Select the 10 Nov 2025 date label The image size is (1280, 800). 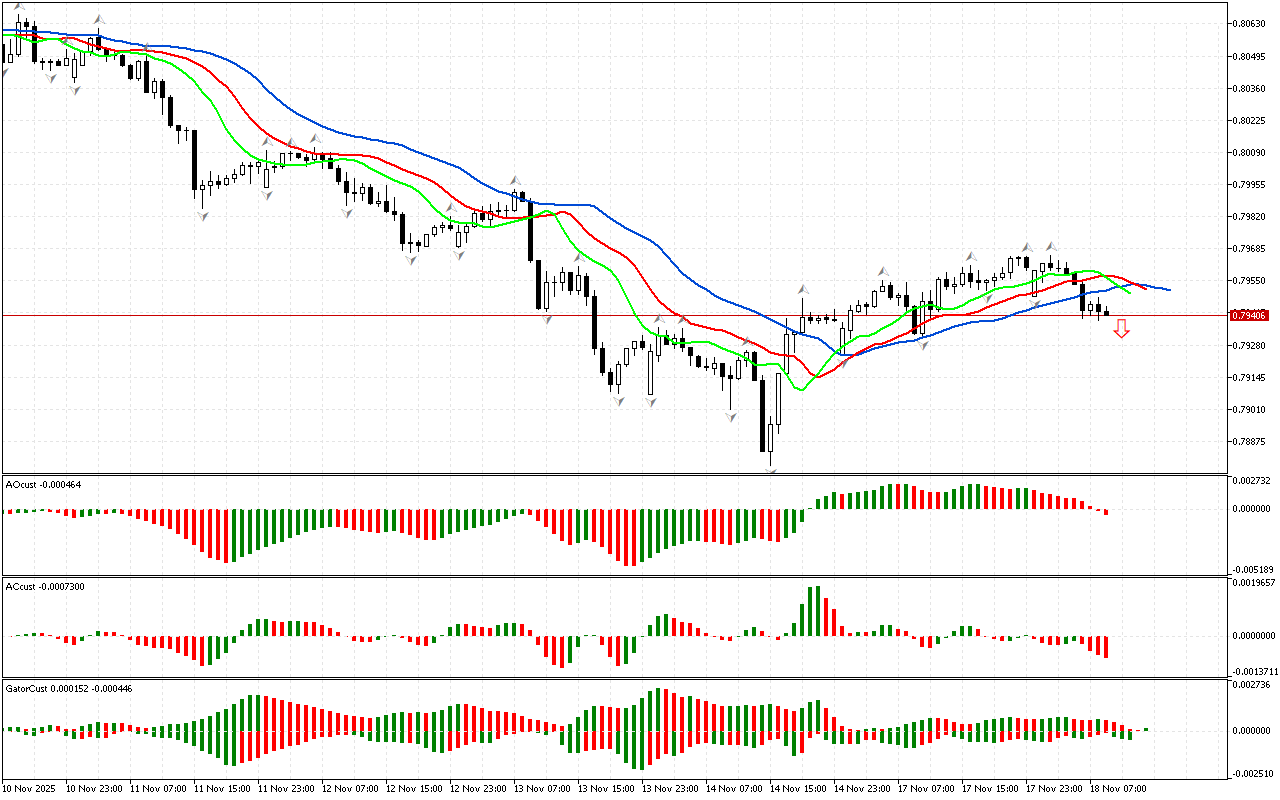32,788
